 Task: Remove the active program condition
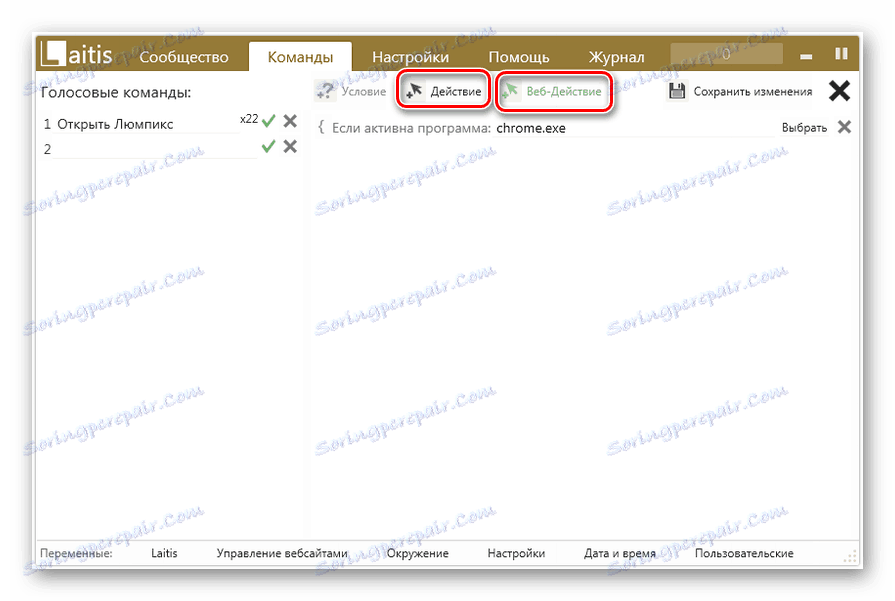(x=844, y=127)
